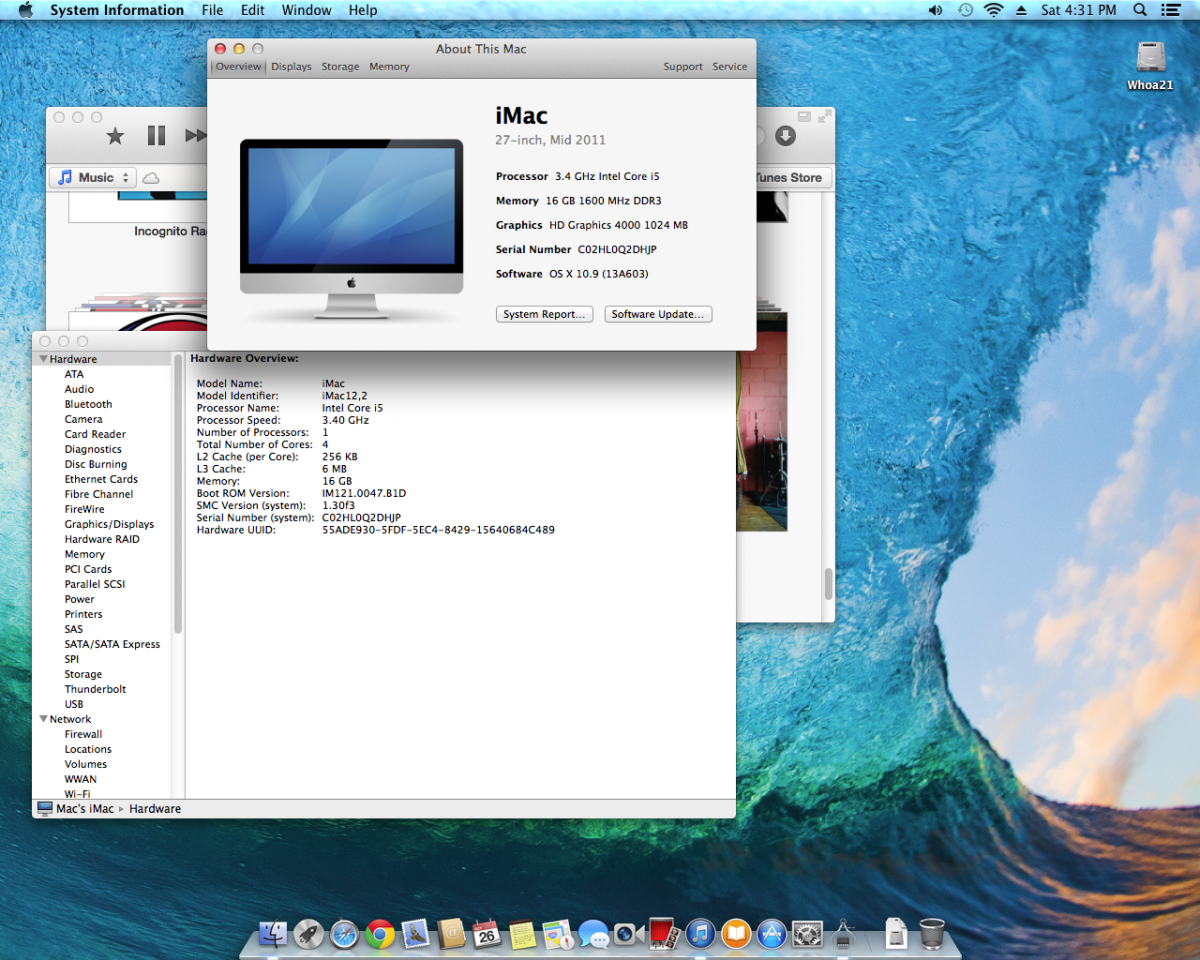The height and width of the screenshot is (960, 1200).
Task: Open Google Chrome from the dock
Action: 379,934
